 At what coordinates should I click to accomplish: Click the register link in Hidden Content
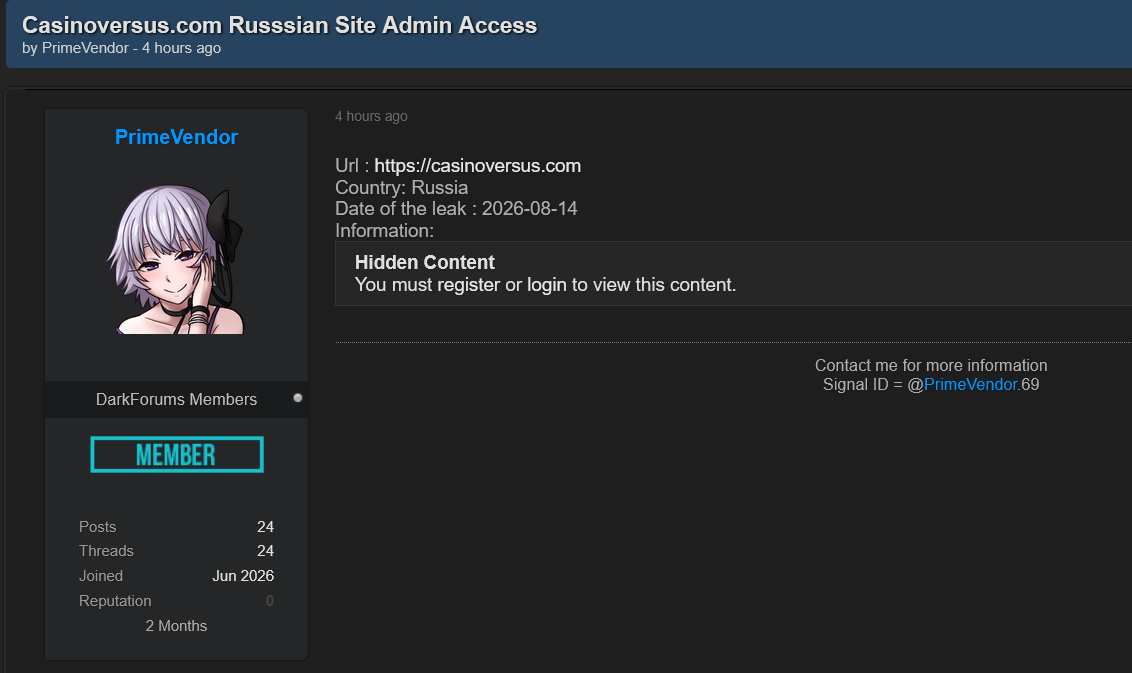(469, 285)
